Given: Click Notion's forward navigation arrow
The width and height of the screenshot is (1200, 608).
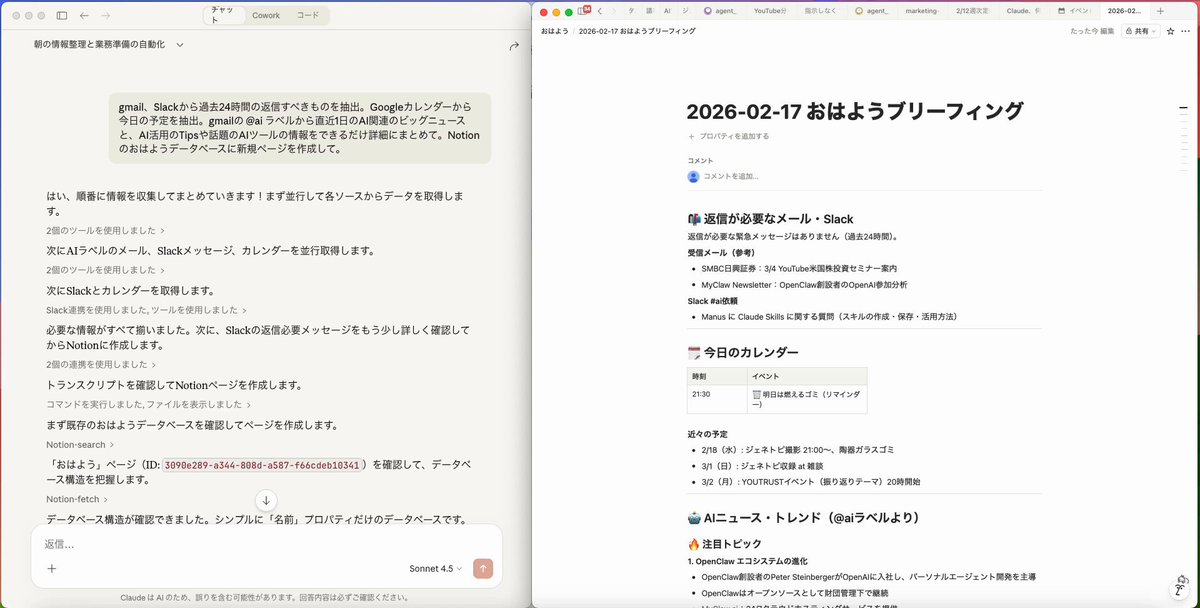Looking at the screenshot, I should tap(613, 11).
